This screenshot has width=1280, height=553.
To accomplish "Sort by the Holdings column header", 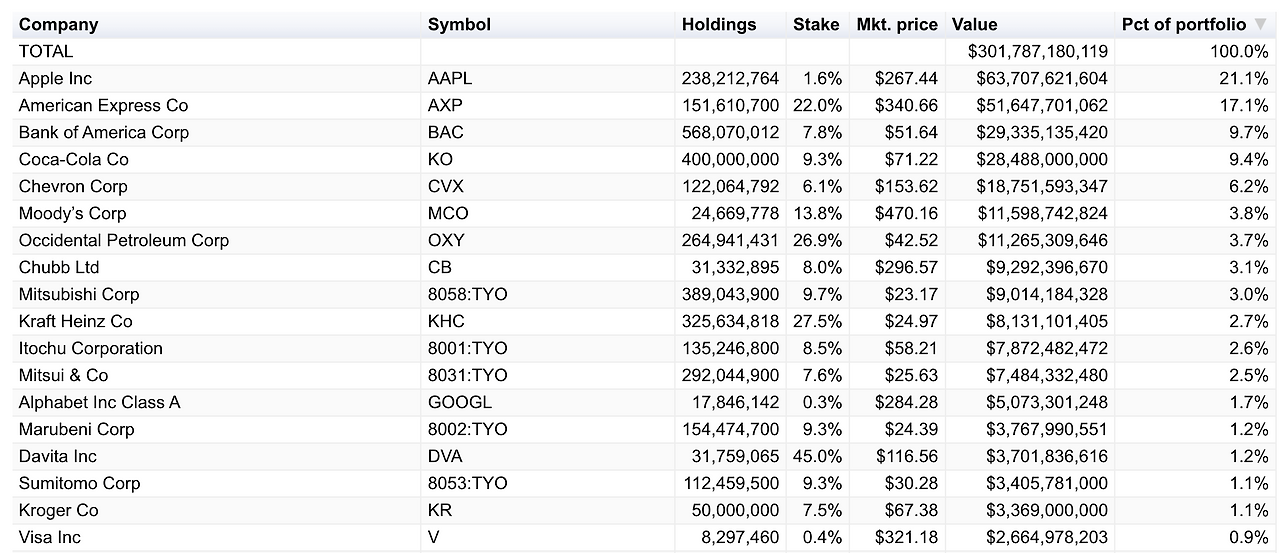I will click(719, 25).
